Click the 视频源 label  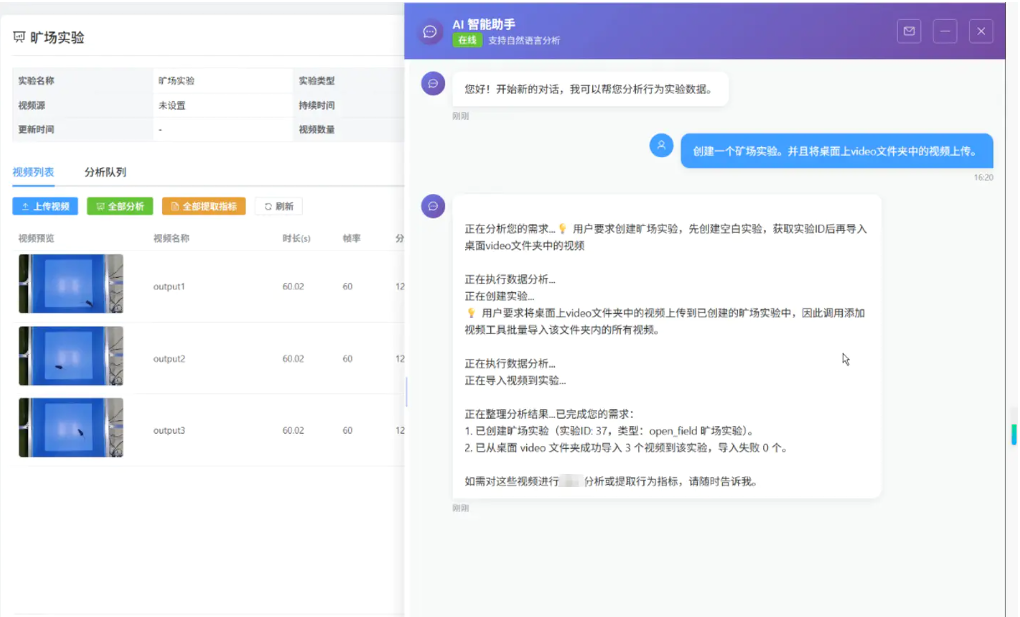click(32, 105)
